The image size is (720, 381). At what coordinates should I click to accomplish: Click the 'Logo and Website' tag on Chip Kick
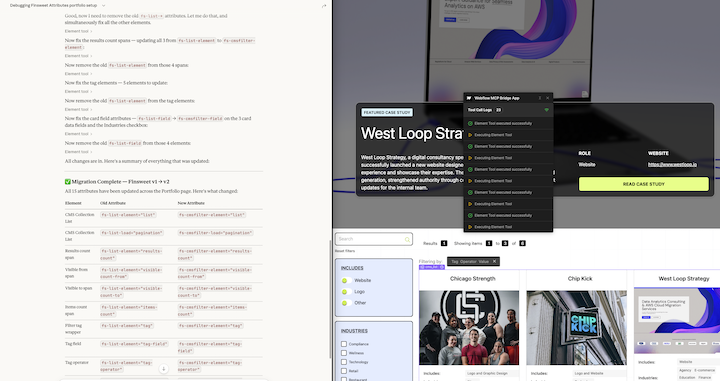588,374
